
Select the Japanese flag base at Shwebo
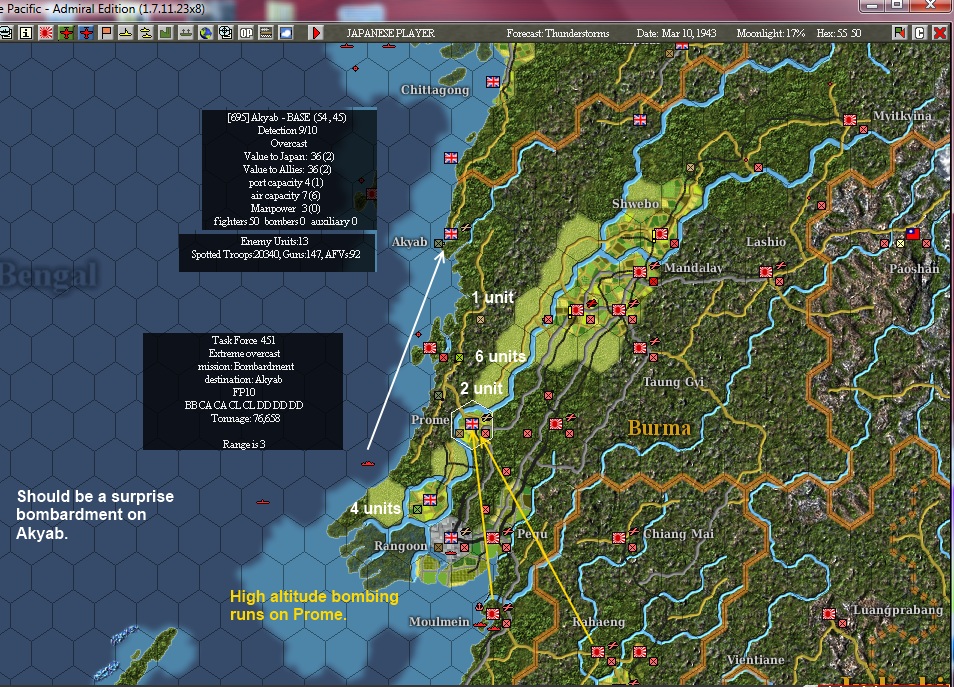pyautogui.click(x=661, y=234)
